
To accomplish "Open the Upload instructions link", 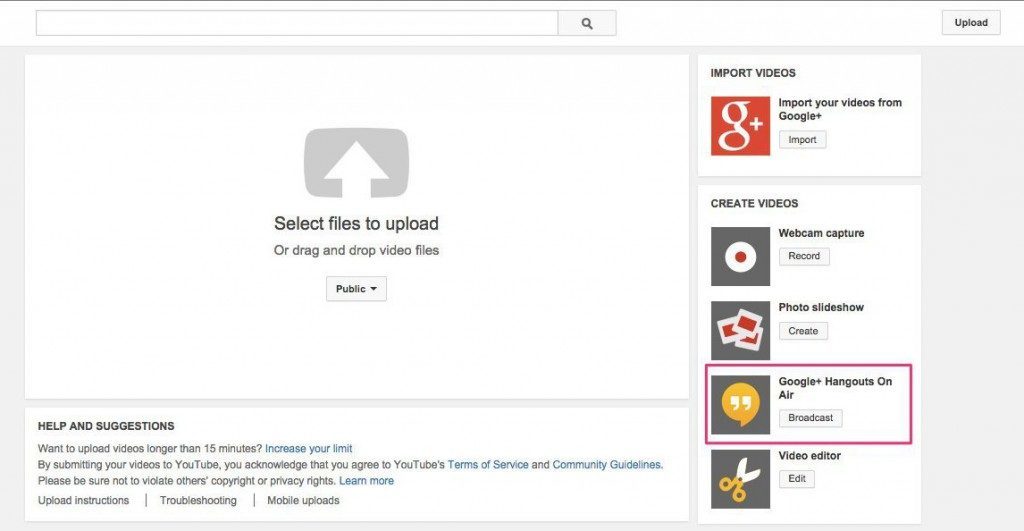I will tap(84, 500).
